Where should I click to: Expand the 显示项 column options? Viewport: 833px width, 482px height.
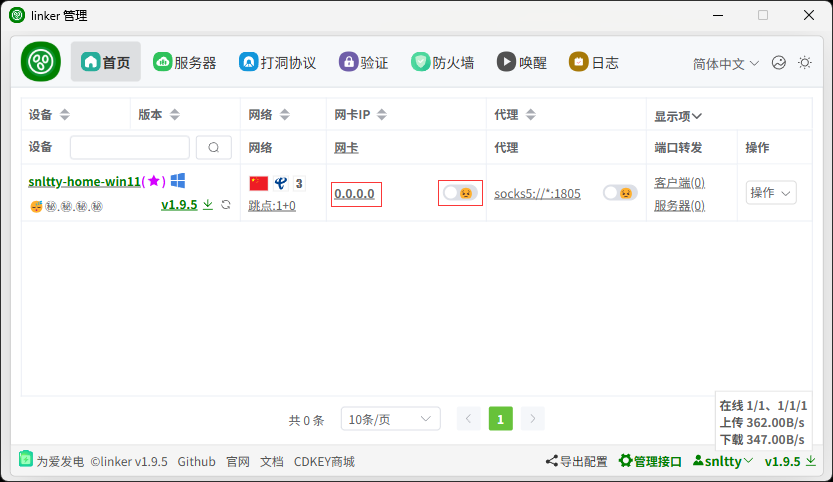pos(678,116)
